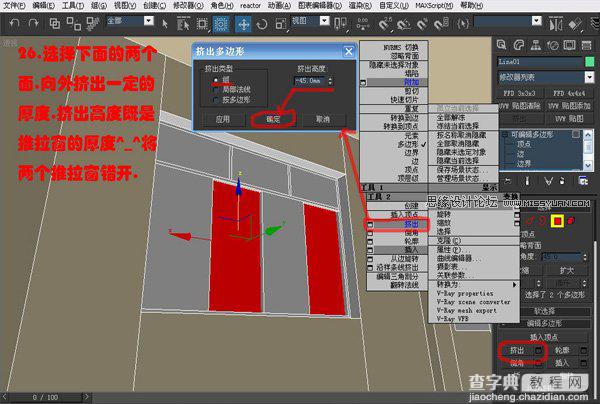Open the Display command panel tab
Image resolution: width=600 pixels, height=404 pixels.
(x=570, y=46)
